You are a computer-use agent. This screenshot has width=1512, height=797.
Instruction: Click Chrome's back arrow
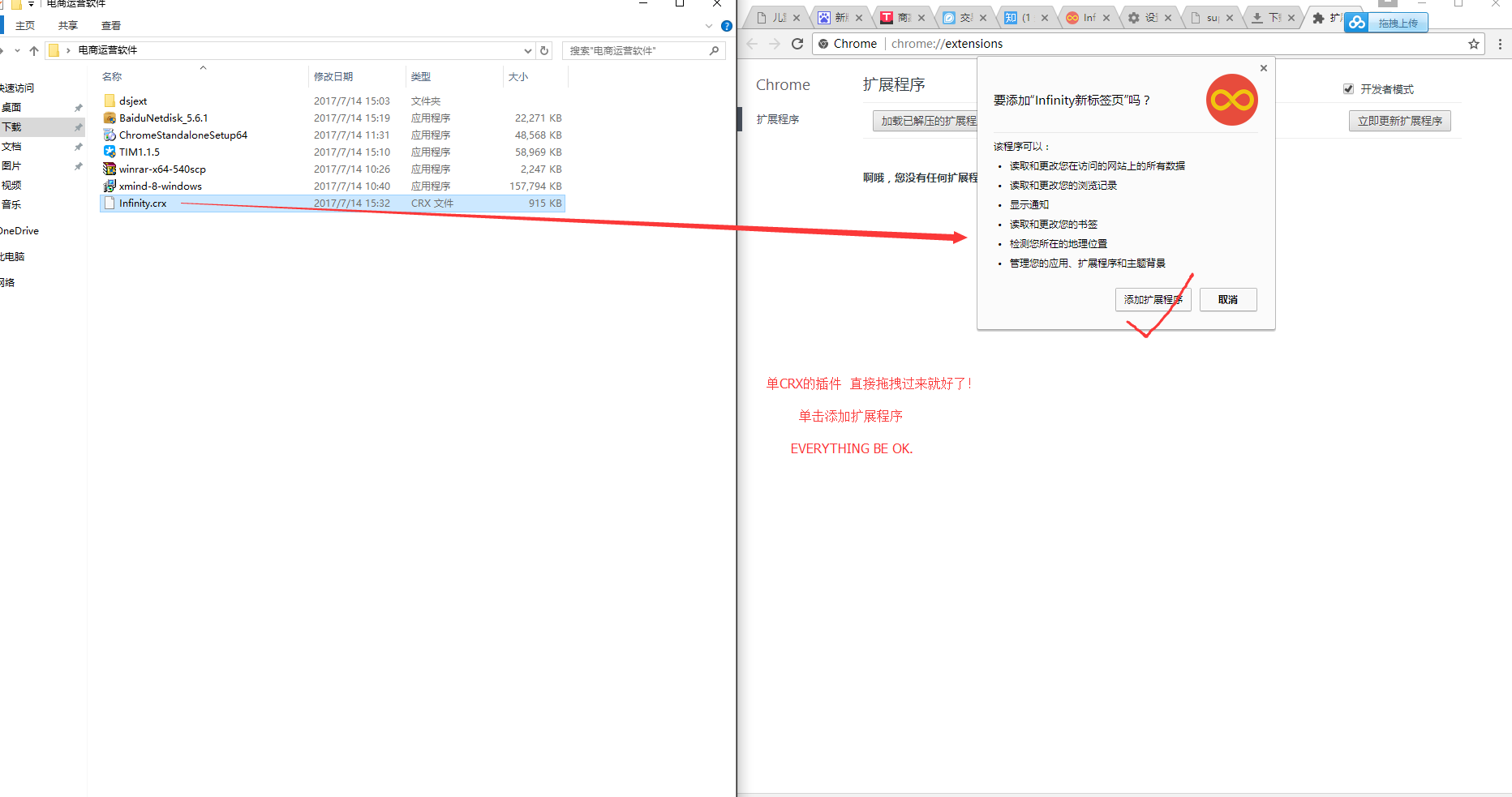752,44
